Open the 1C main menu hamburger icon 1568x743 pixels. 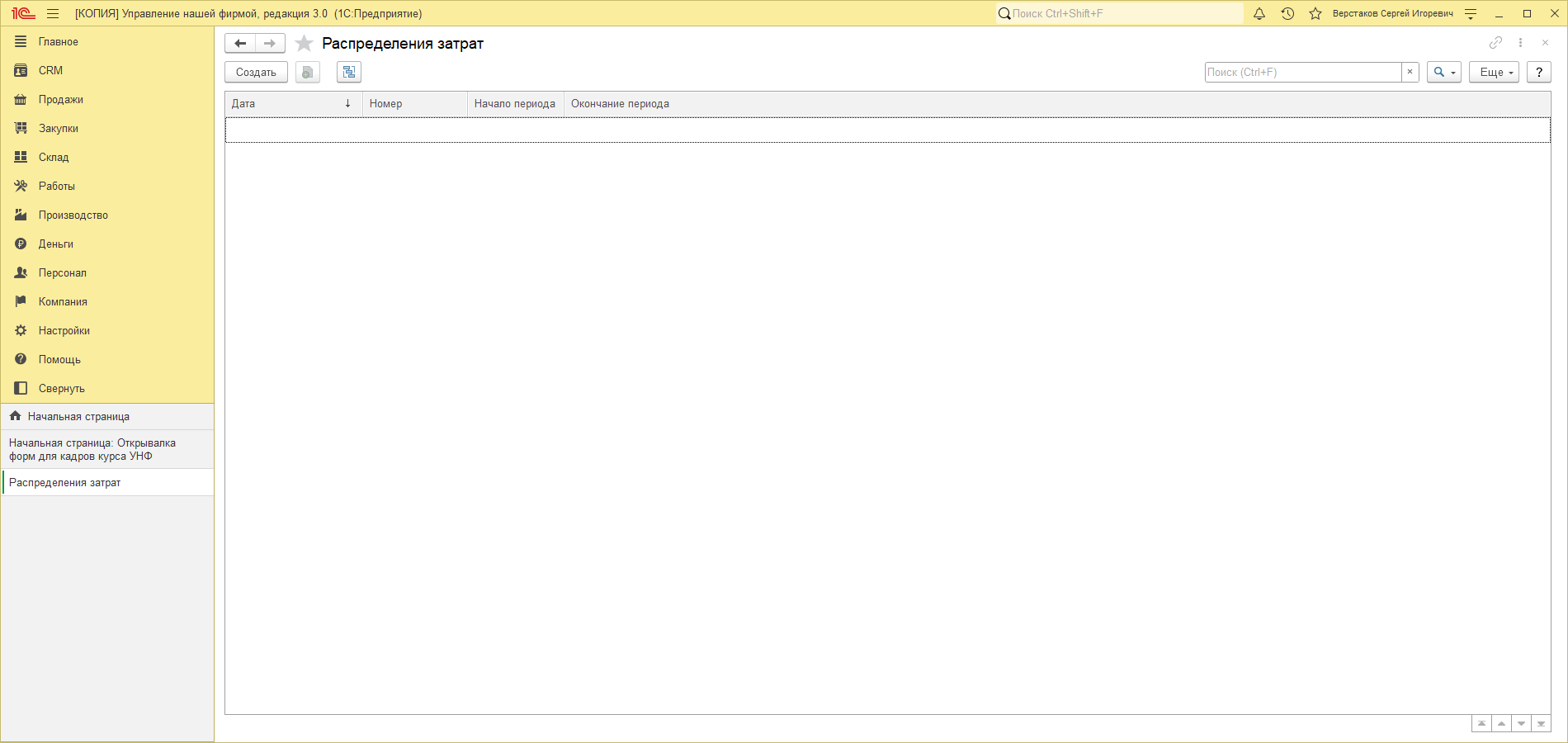coord(53,13)
